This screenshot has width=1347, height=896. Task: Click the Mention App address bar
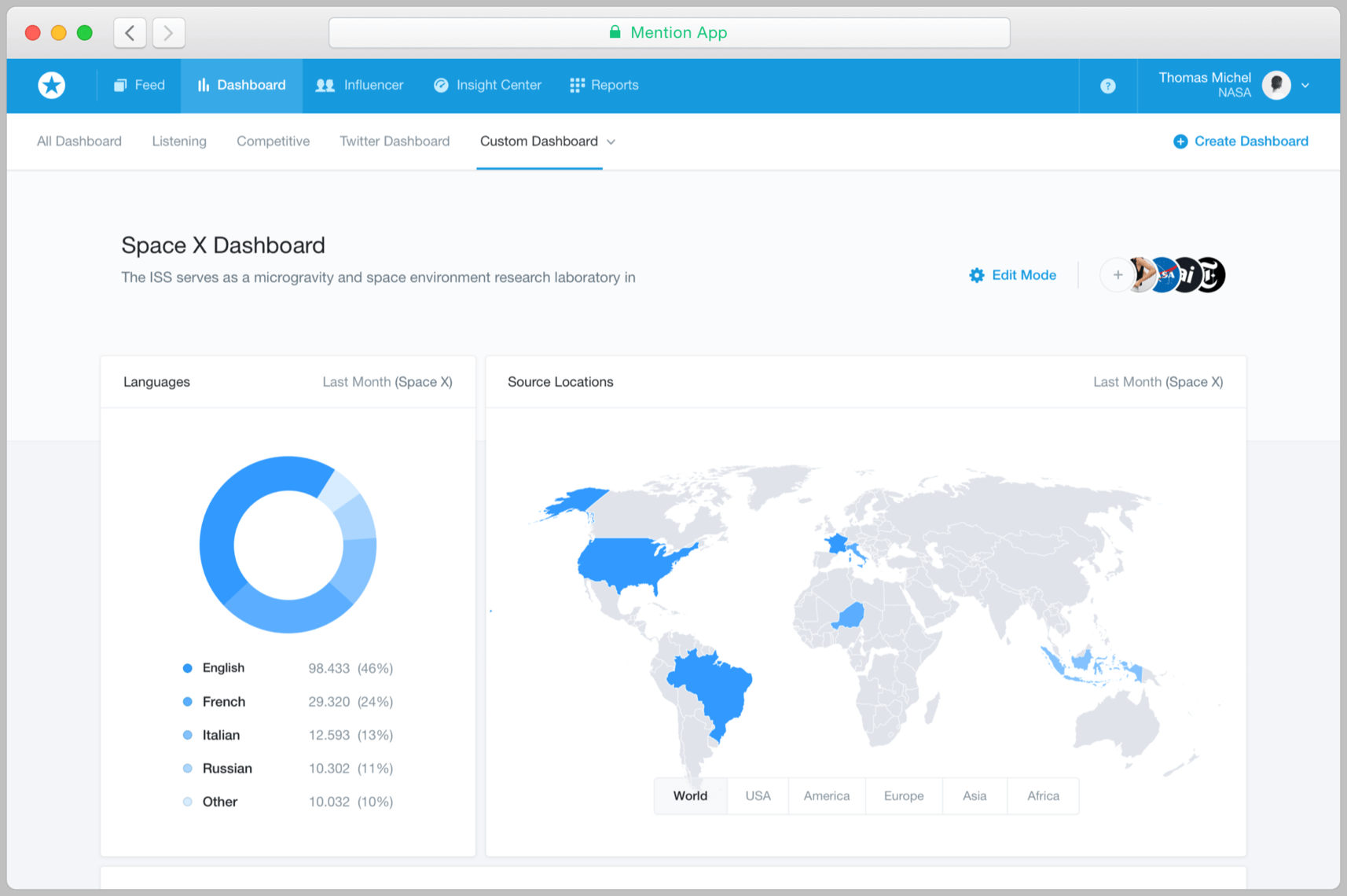pyautogui.click(x=669, y=33)
